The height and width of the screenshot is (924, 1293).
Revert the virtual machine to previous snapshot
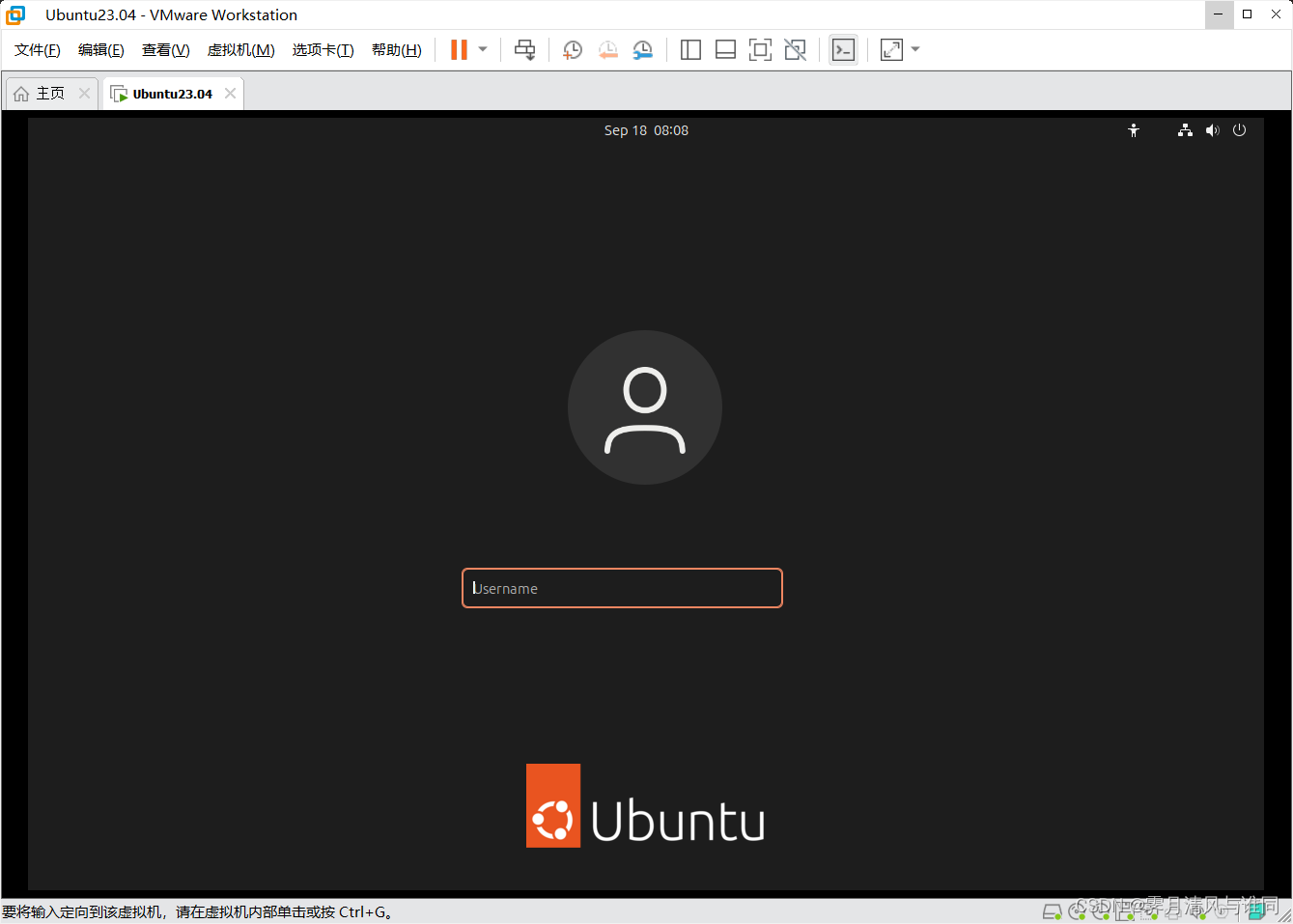click(x=607, y=50)
